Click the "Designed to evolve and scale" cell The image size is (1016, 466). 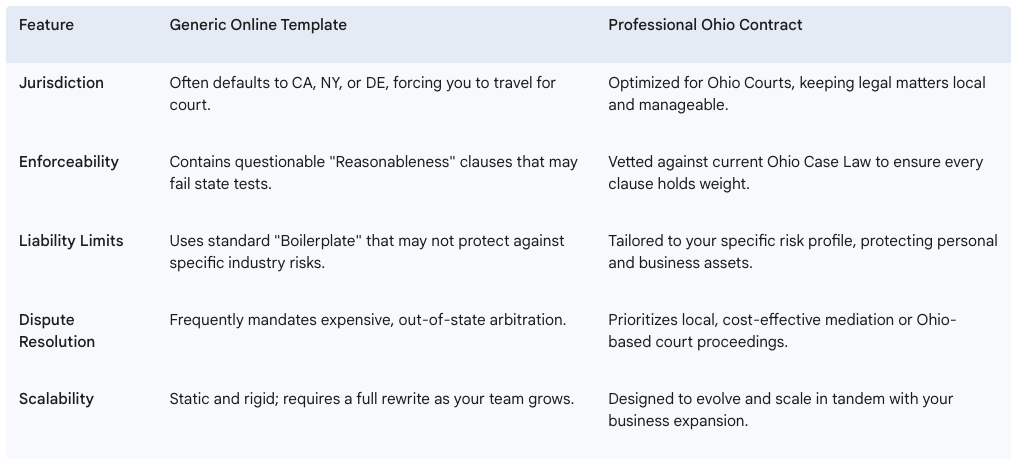(x=780, y=409)
